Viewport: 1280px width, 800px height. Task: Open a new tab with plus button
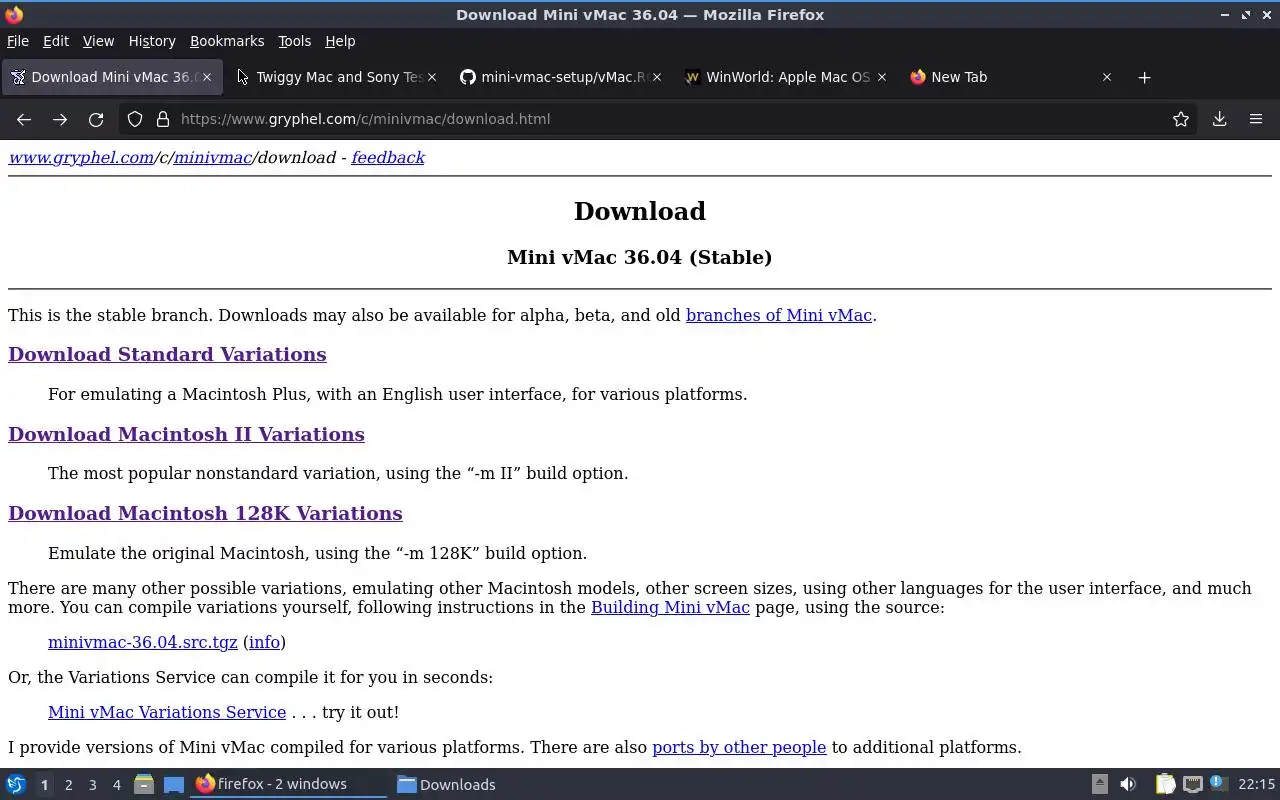pos(1144,77)
